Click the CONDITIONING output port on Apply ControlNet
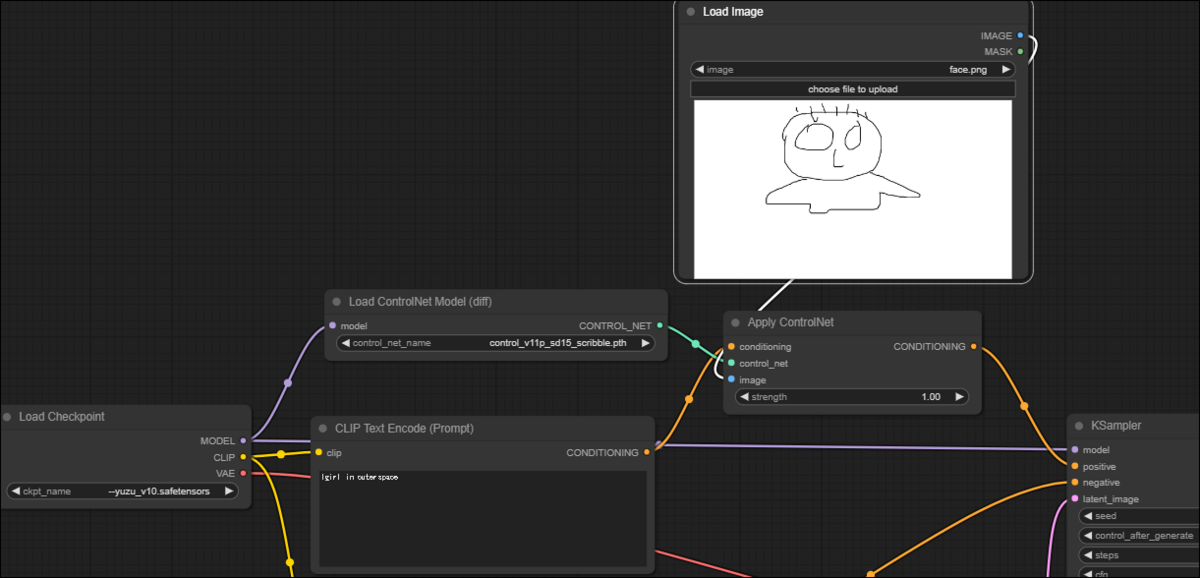 (974, 347)
